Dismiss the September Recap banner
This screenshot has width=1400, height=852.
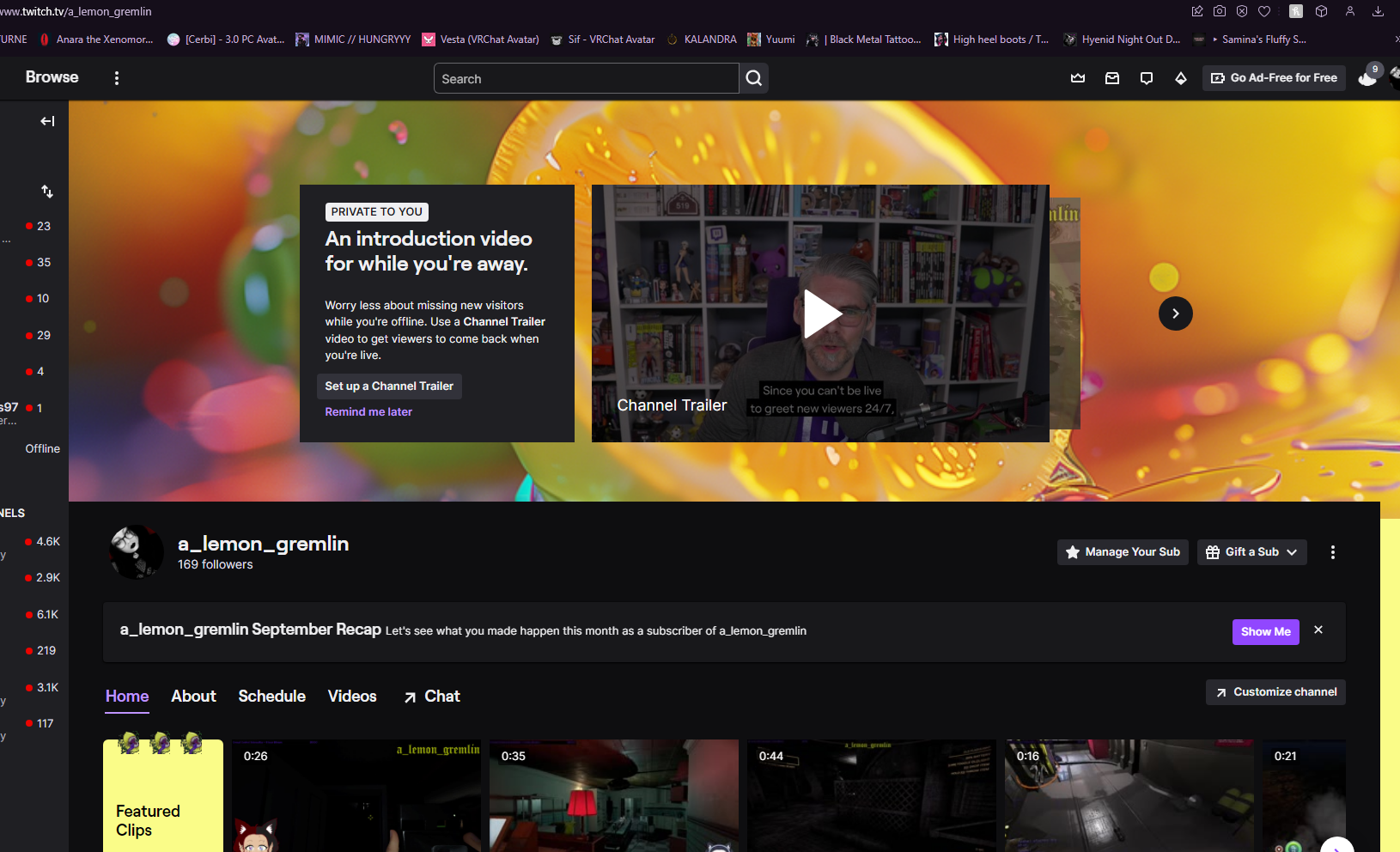click(x=1318, y=630)
